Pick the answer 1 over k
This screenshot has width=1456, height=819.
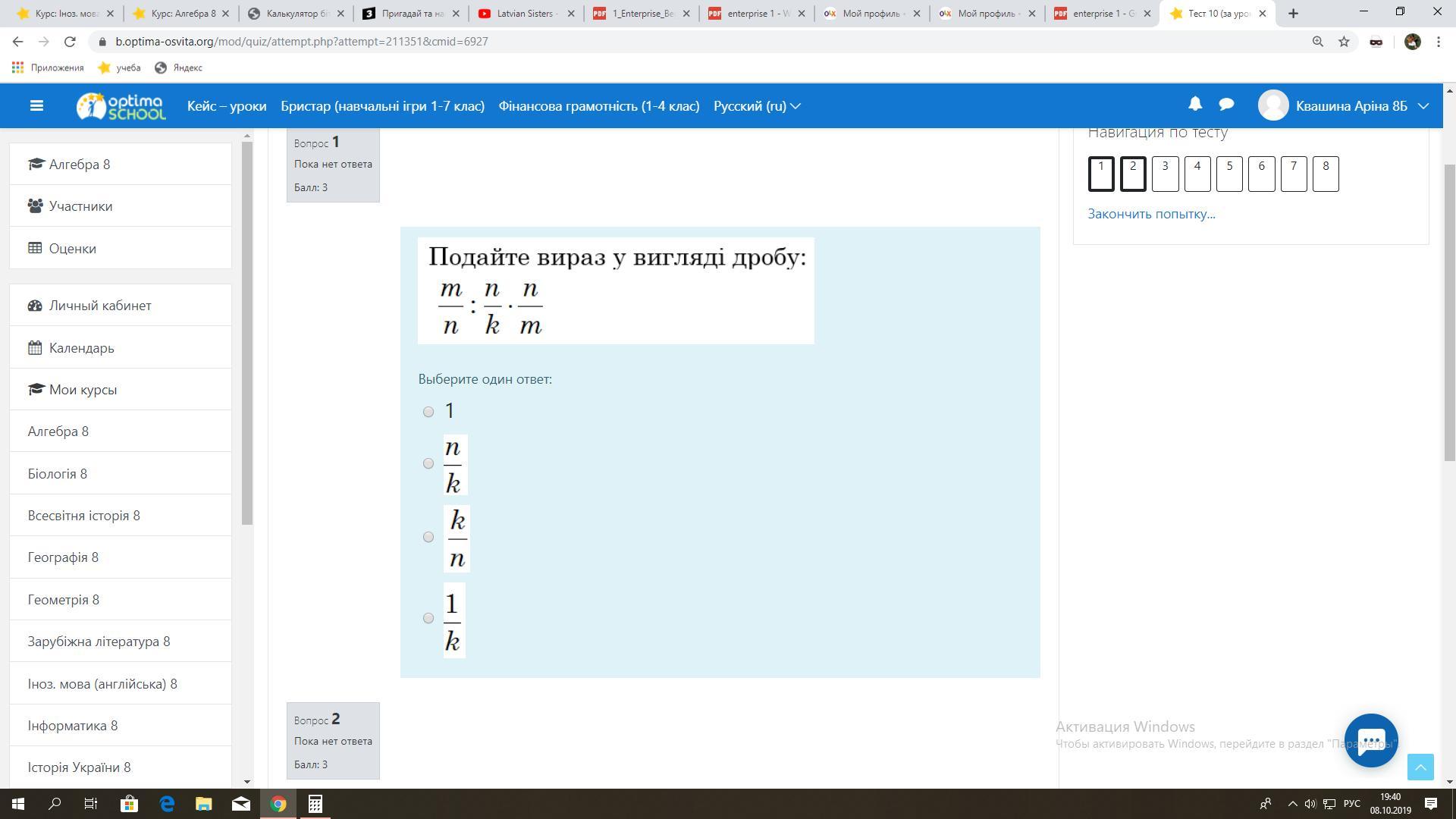pos(428,618)
